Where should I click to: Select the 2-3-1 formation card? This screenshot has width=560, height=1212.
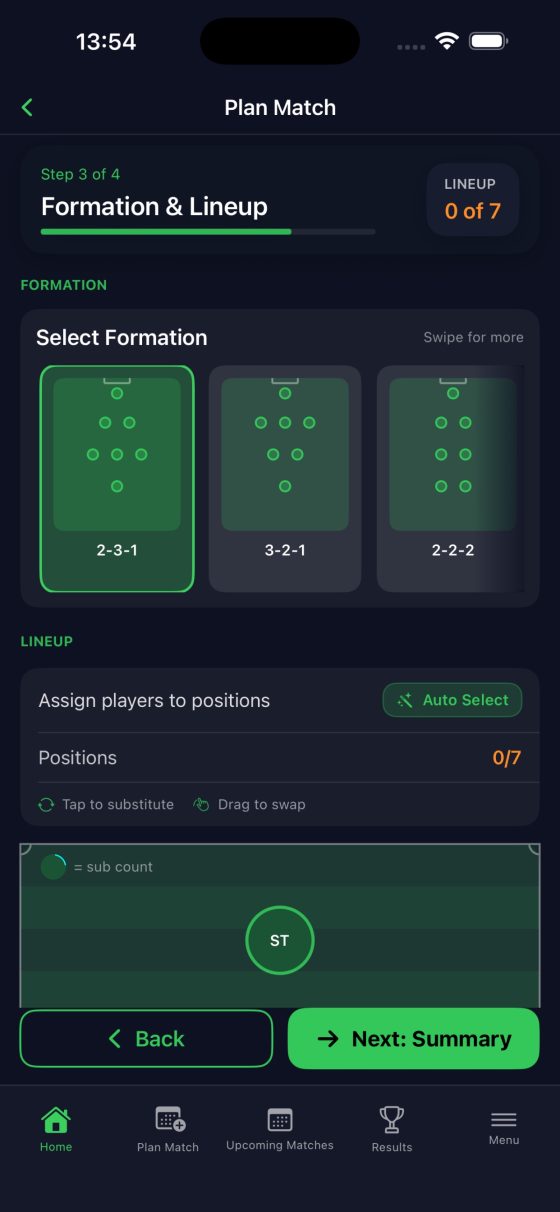pos(117,479)
